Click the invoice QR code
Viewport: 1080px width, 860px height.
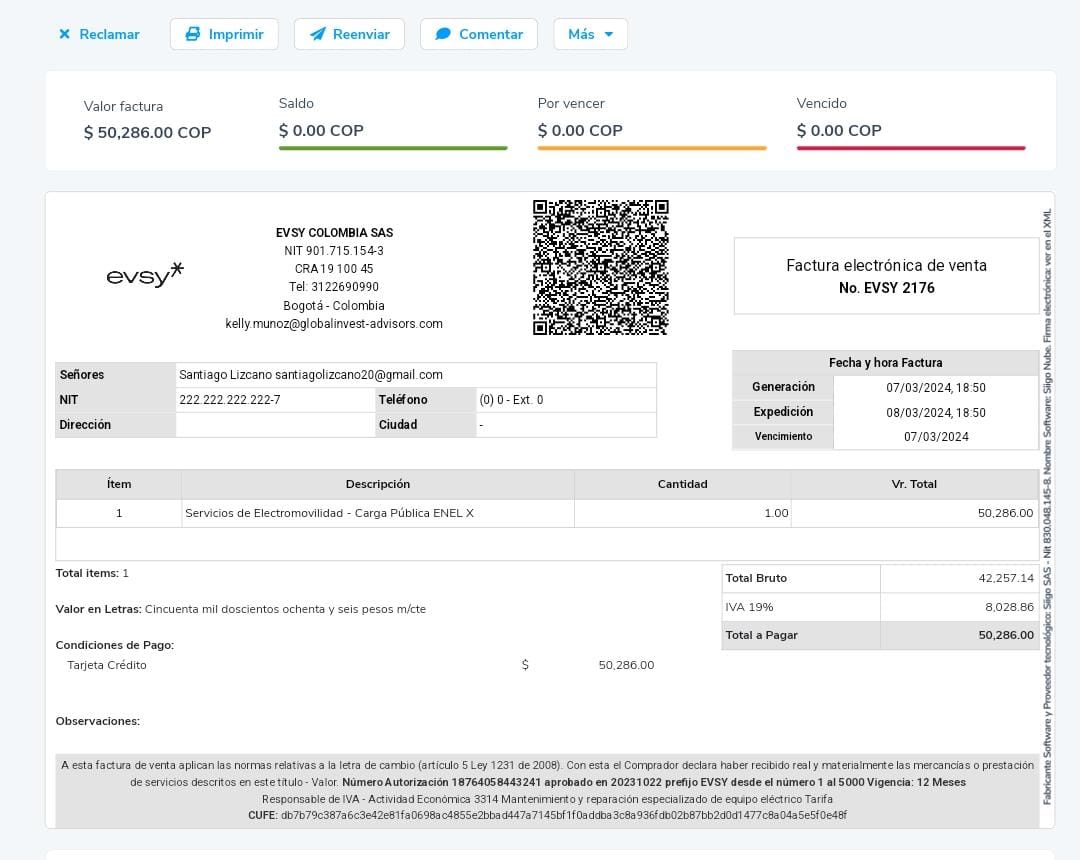pyautogui.click(x=600, y=267)
